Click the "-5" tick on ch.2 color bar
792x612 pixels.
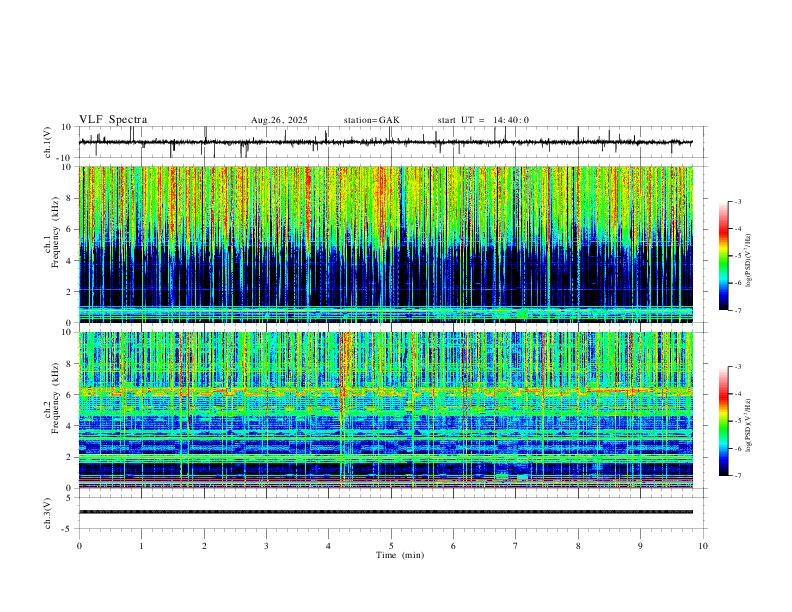click(x=737, y=421)
